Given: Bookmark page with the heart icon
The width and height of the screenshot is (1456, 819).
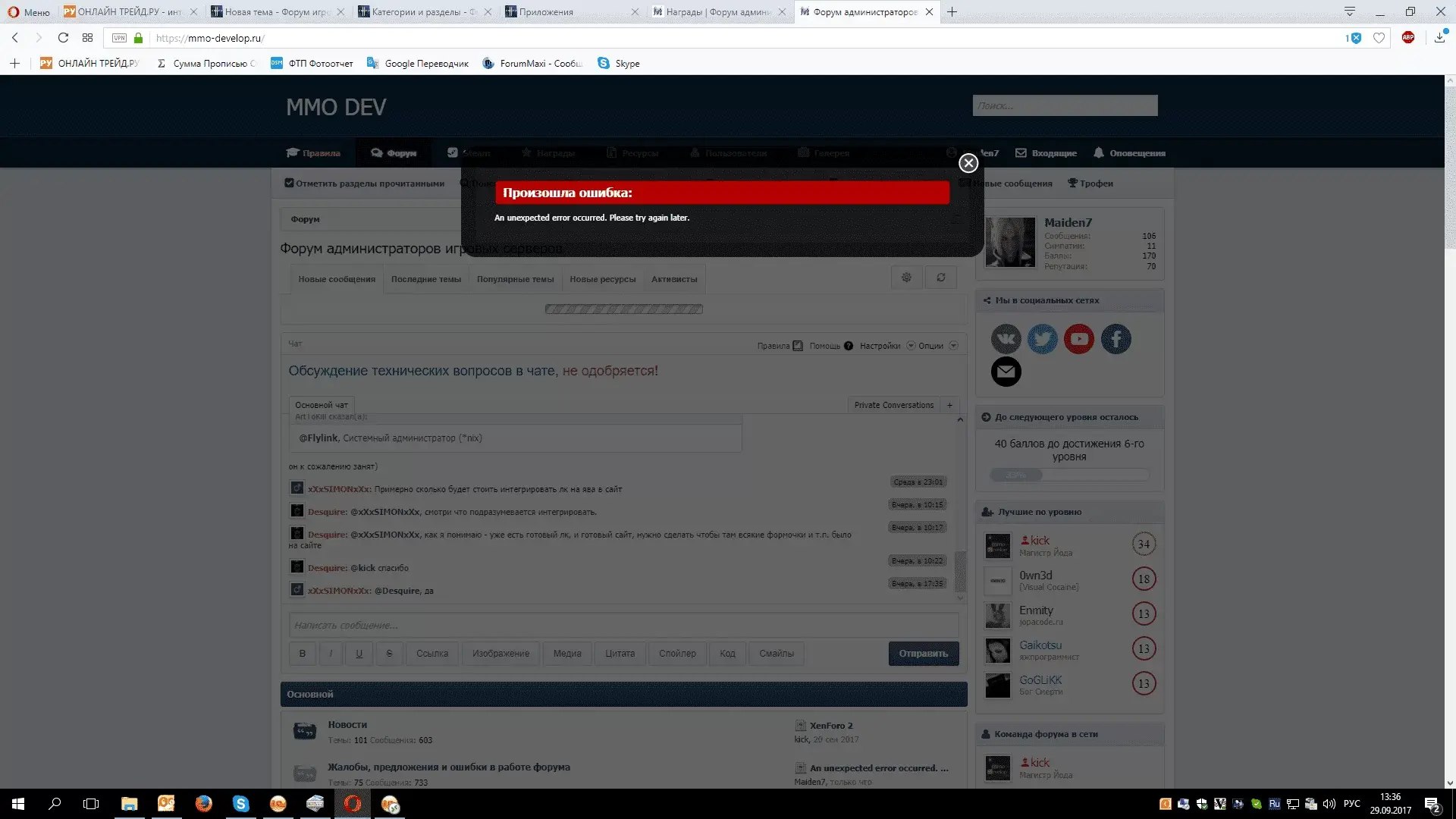Looking at the screenshot, I should tap(1379, 38).
